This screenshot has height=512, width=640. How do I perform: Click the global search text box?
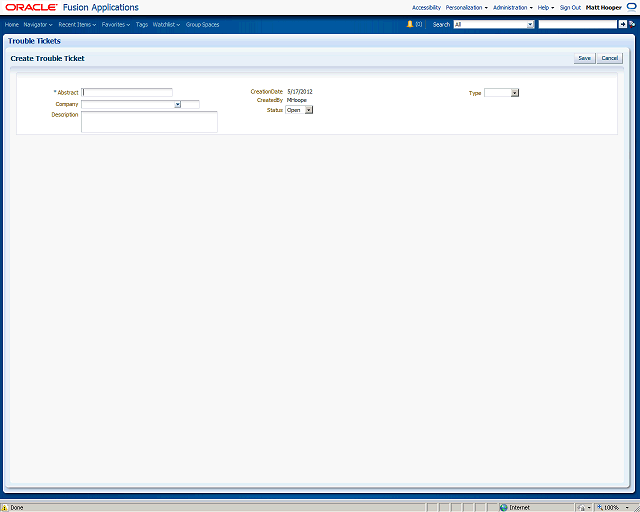578,24
